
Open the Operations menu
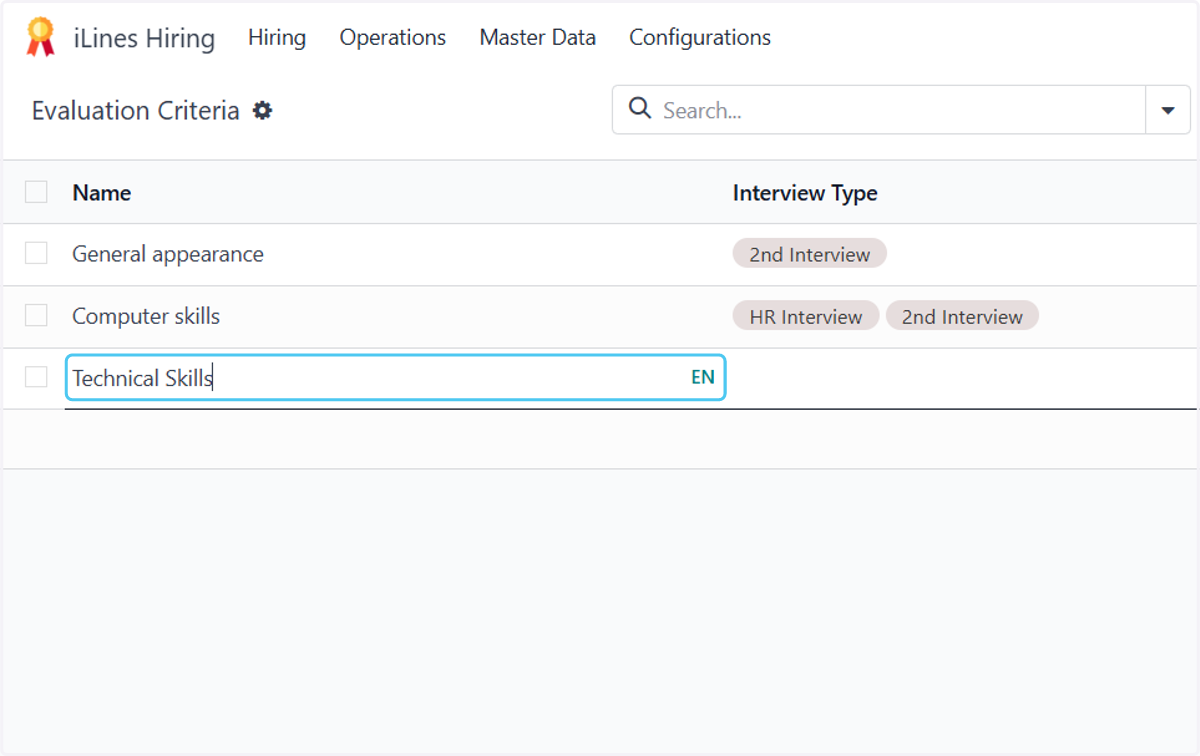point(393,38)
